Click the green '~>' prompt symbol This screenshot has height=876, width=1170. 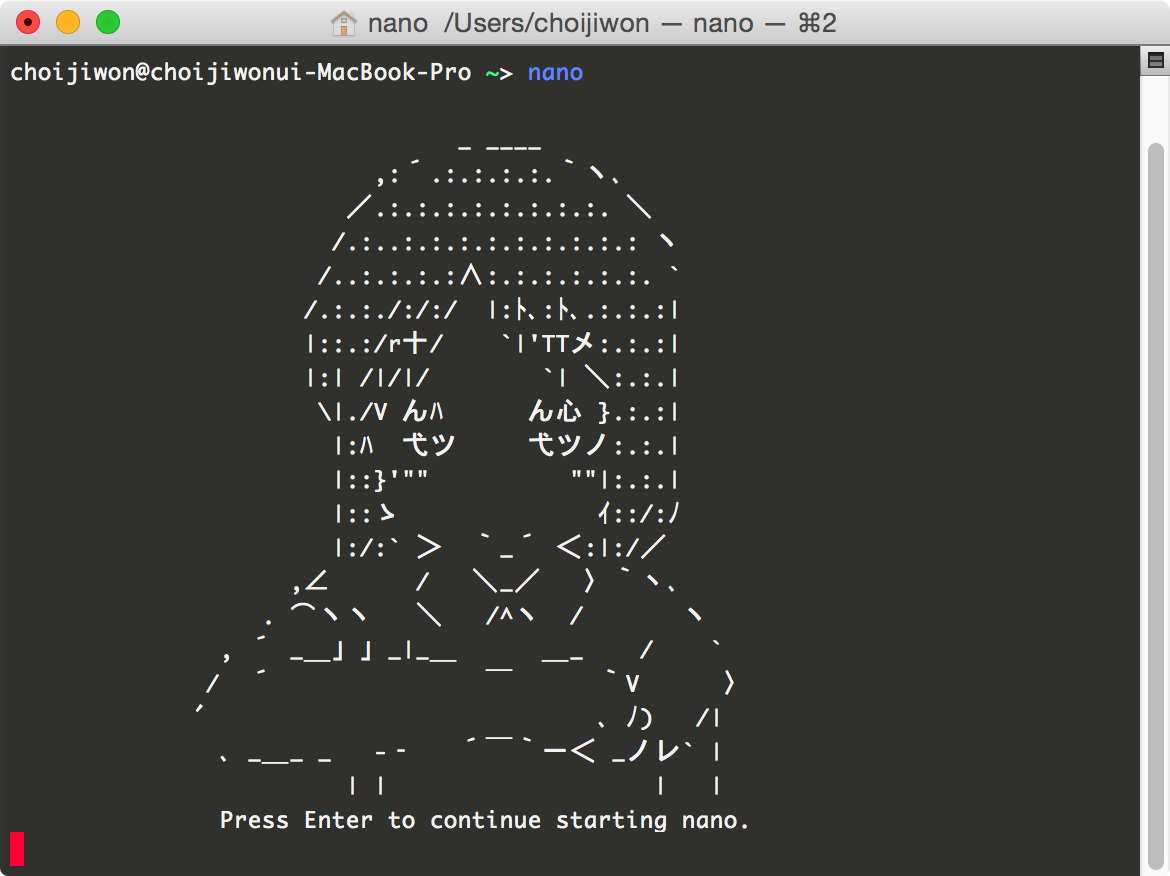click(499, 73)
